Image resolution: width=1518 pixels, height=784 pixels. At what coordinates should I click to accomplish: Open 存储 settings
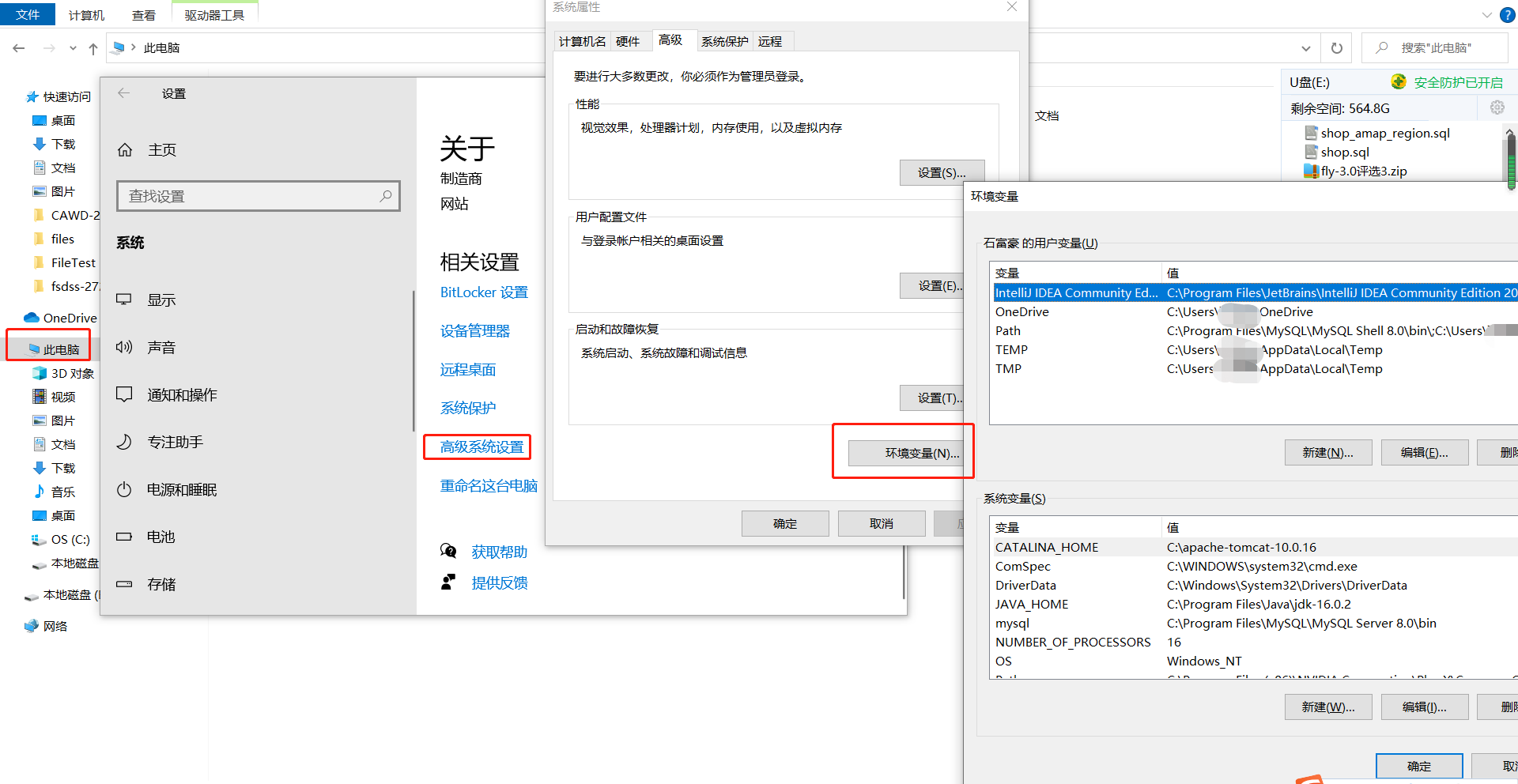(x=160, y=584)
